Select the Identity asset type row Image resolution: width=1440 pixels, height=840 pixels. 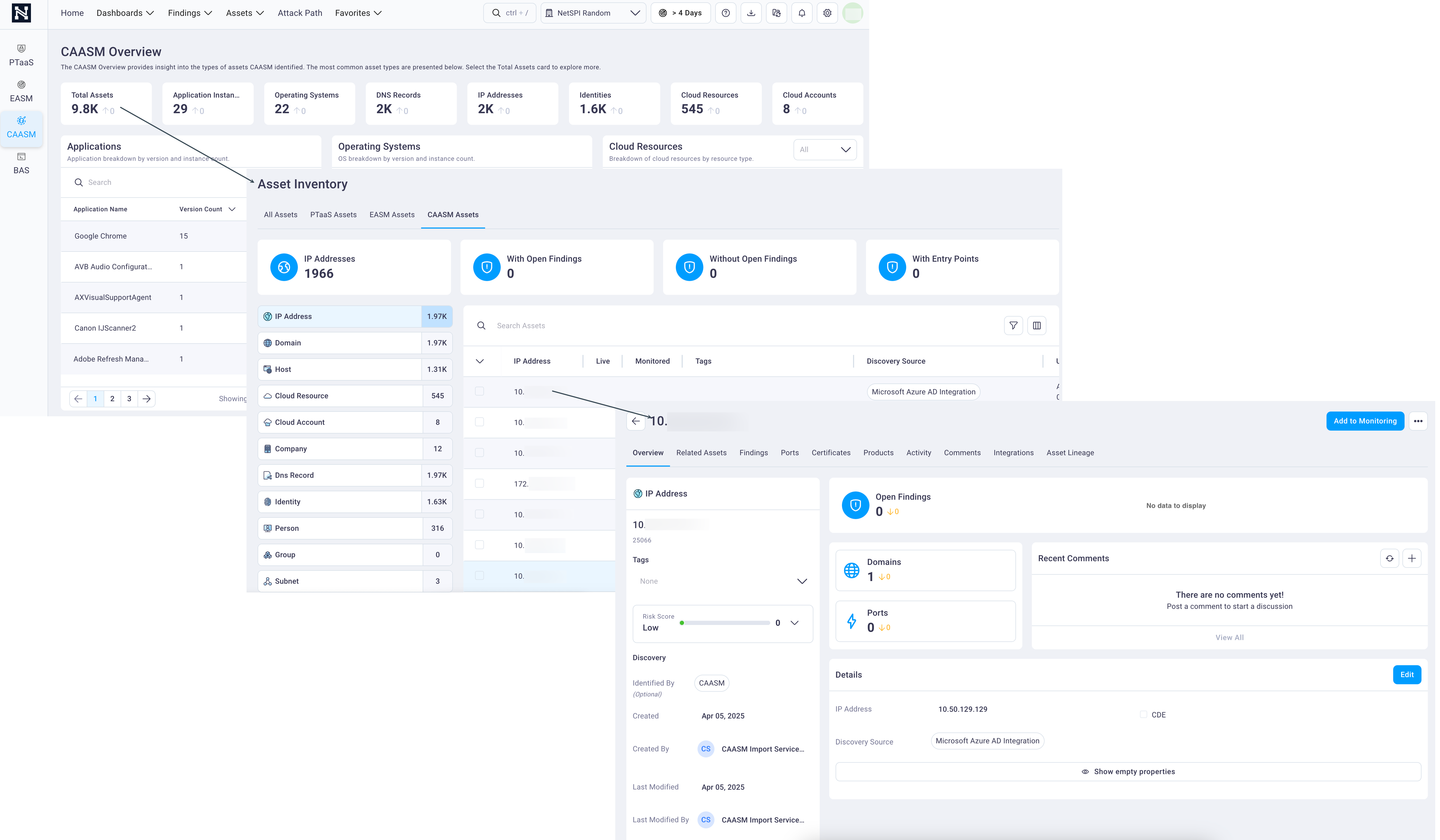355,502
